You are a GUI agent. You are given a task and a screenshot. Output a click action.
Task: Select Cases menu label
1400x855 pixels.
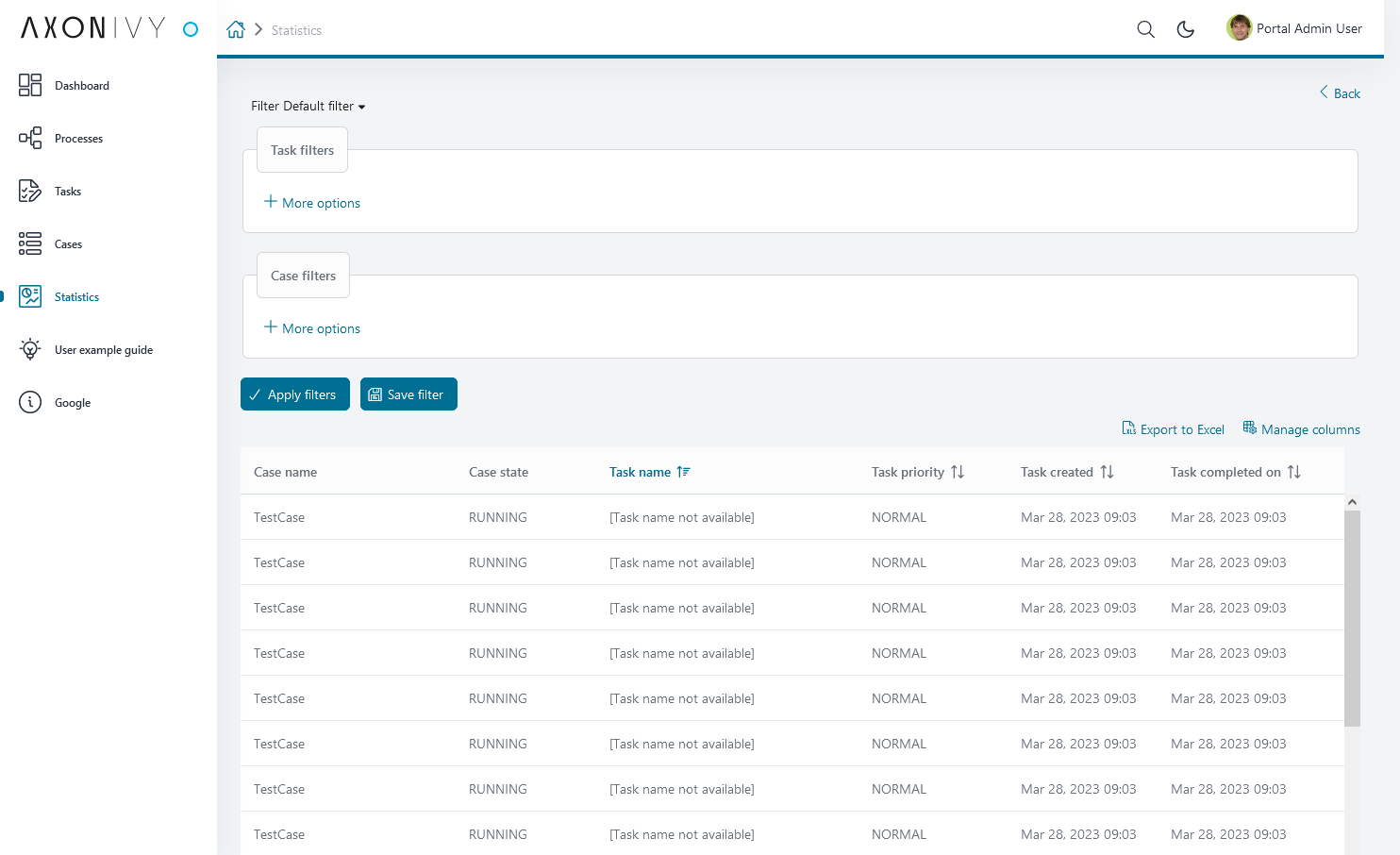[x=68, y=244]
